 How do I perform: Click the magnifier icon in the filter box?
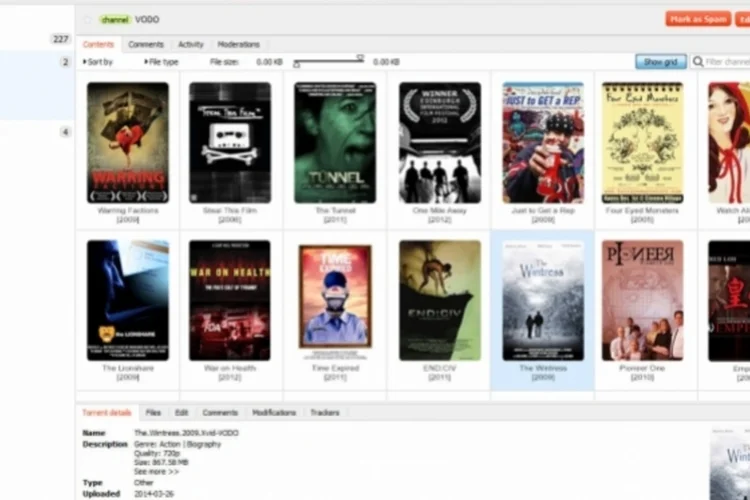[698, 62]
